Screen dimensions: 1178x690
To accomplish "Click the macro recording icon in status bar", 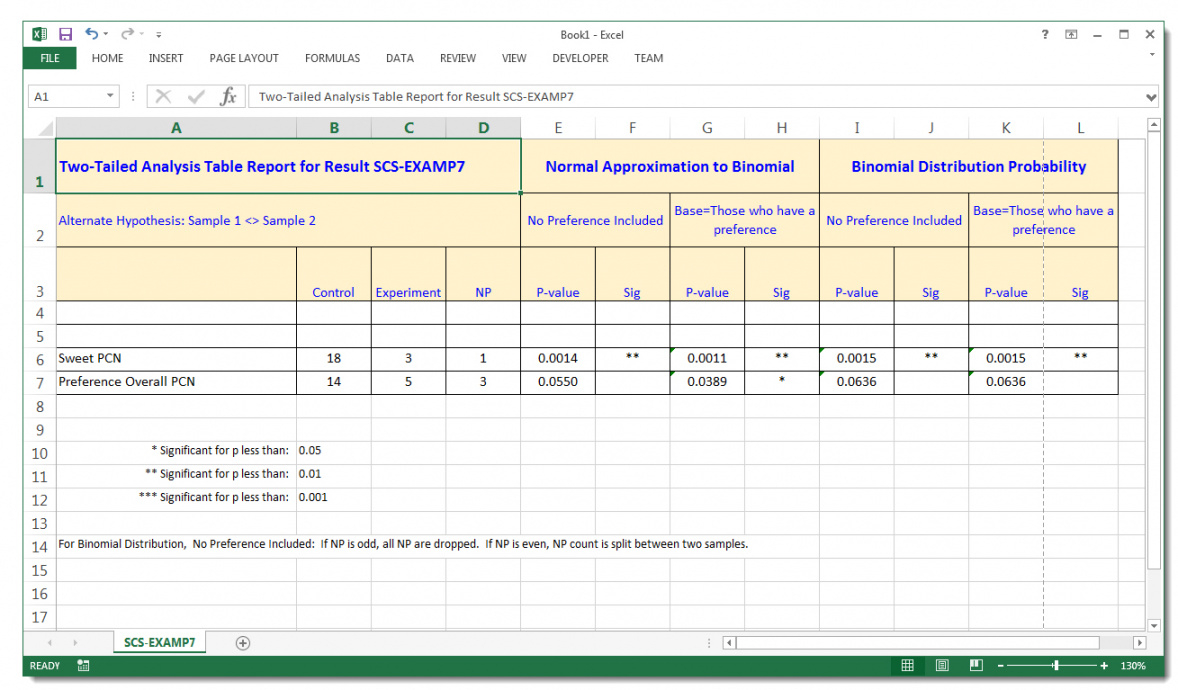I will (83, 666).
